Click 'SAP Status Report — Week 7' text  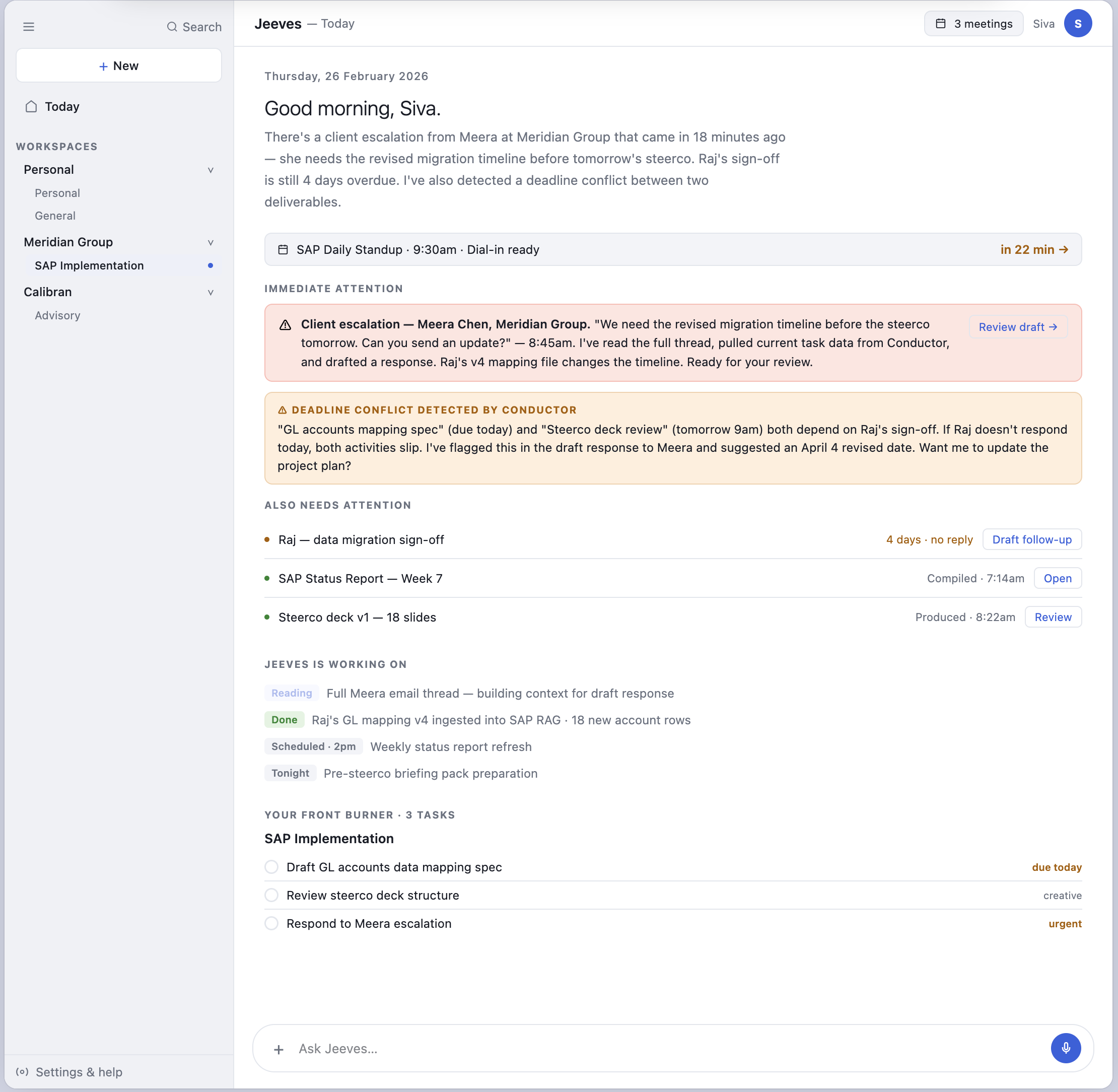(x=361, y=578)
